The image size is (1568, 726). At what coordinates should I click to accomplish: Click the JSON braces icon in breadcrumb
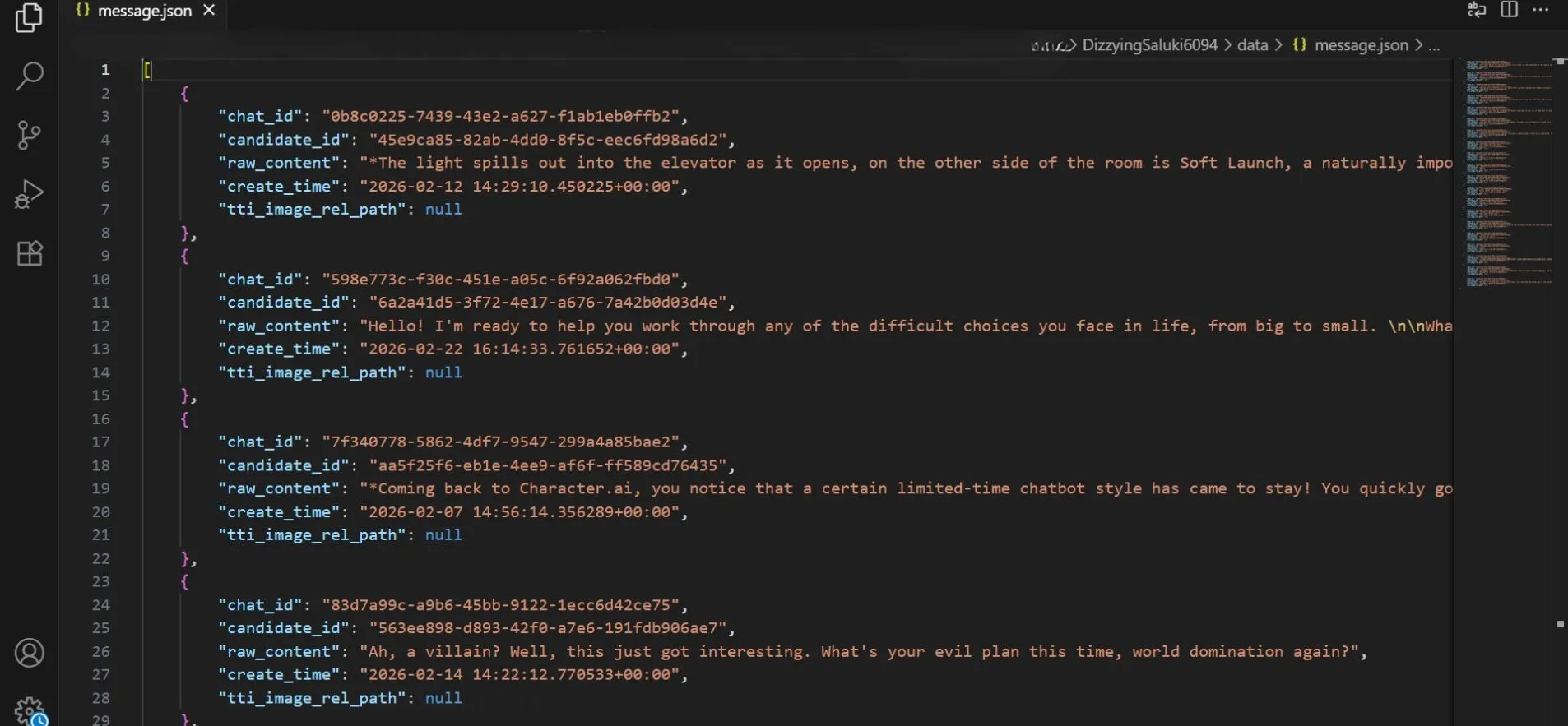pos(1300,45)
